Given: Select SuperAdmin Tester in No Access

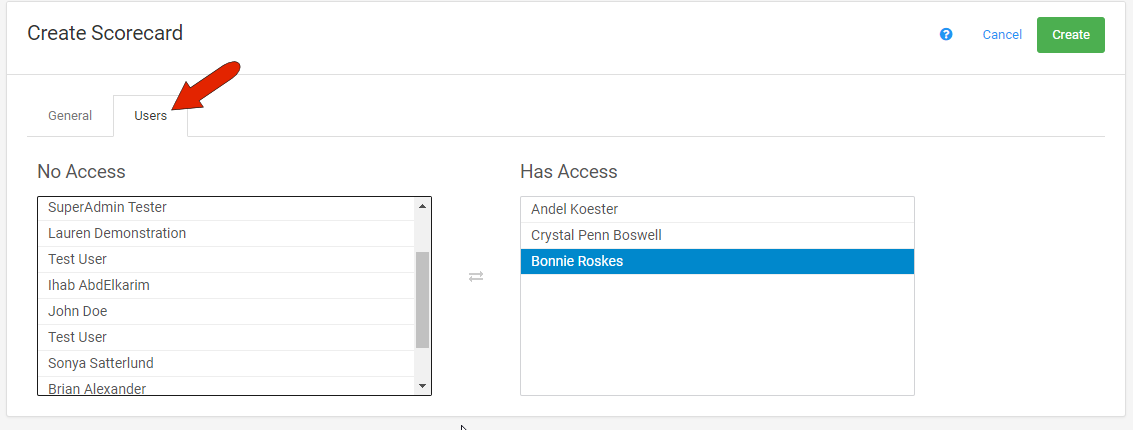Looking at the screenshot, I should tap(227, 207).
